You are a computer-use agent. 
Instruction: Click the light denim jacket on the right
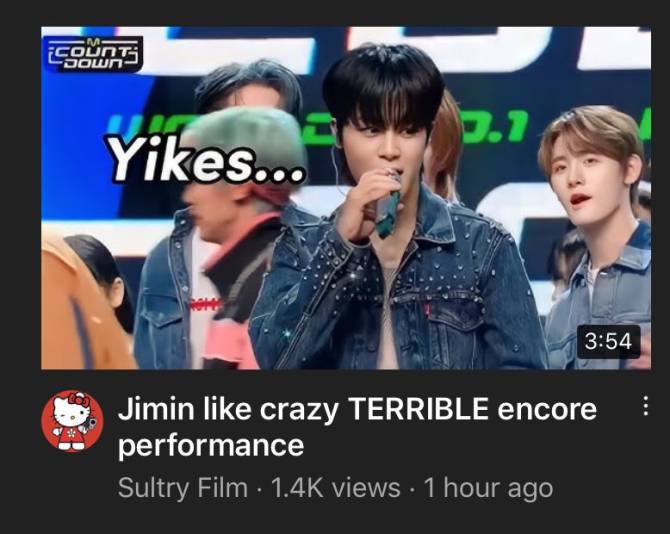602,299
